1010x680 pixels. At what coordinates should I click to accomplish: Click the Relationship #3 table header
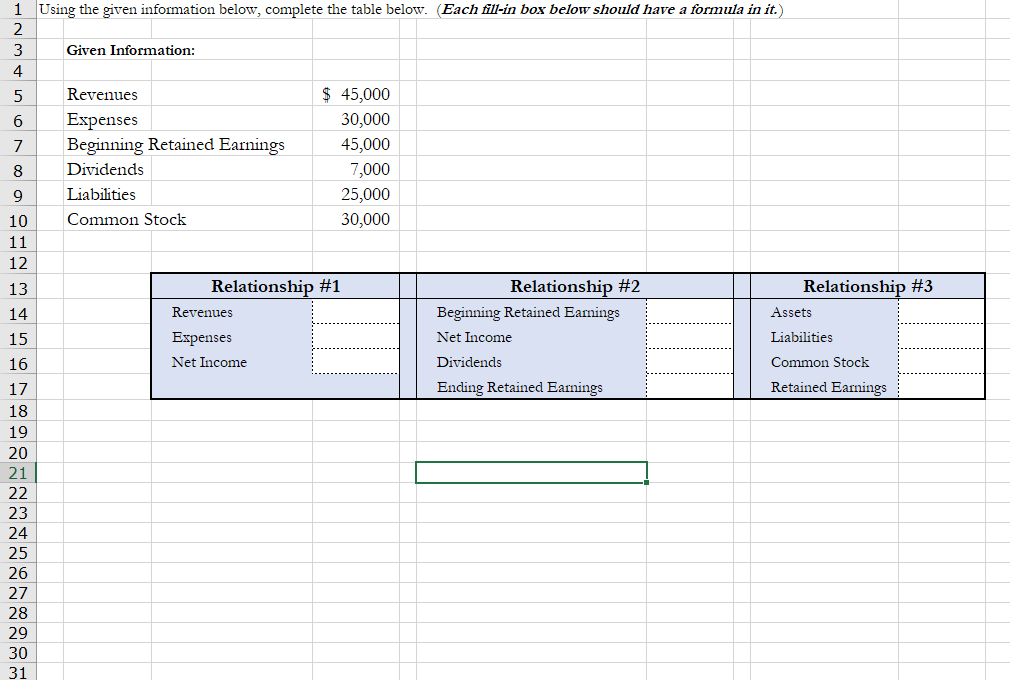(x=866, y=286)
